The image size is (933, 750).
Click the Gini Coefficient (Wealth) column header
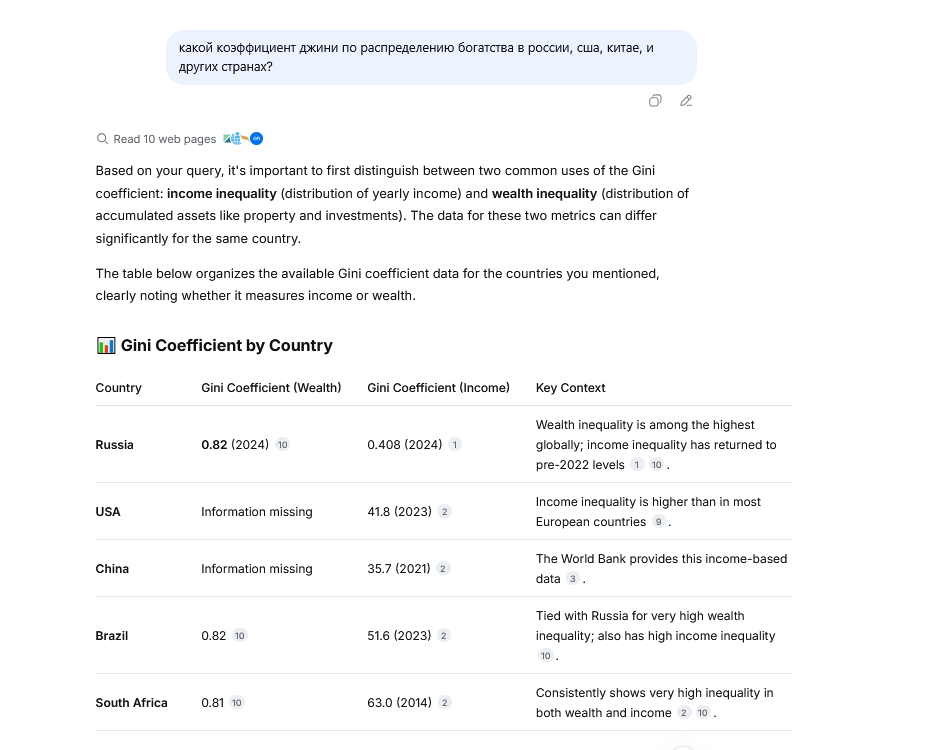pos(271,388)
